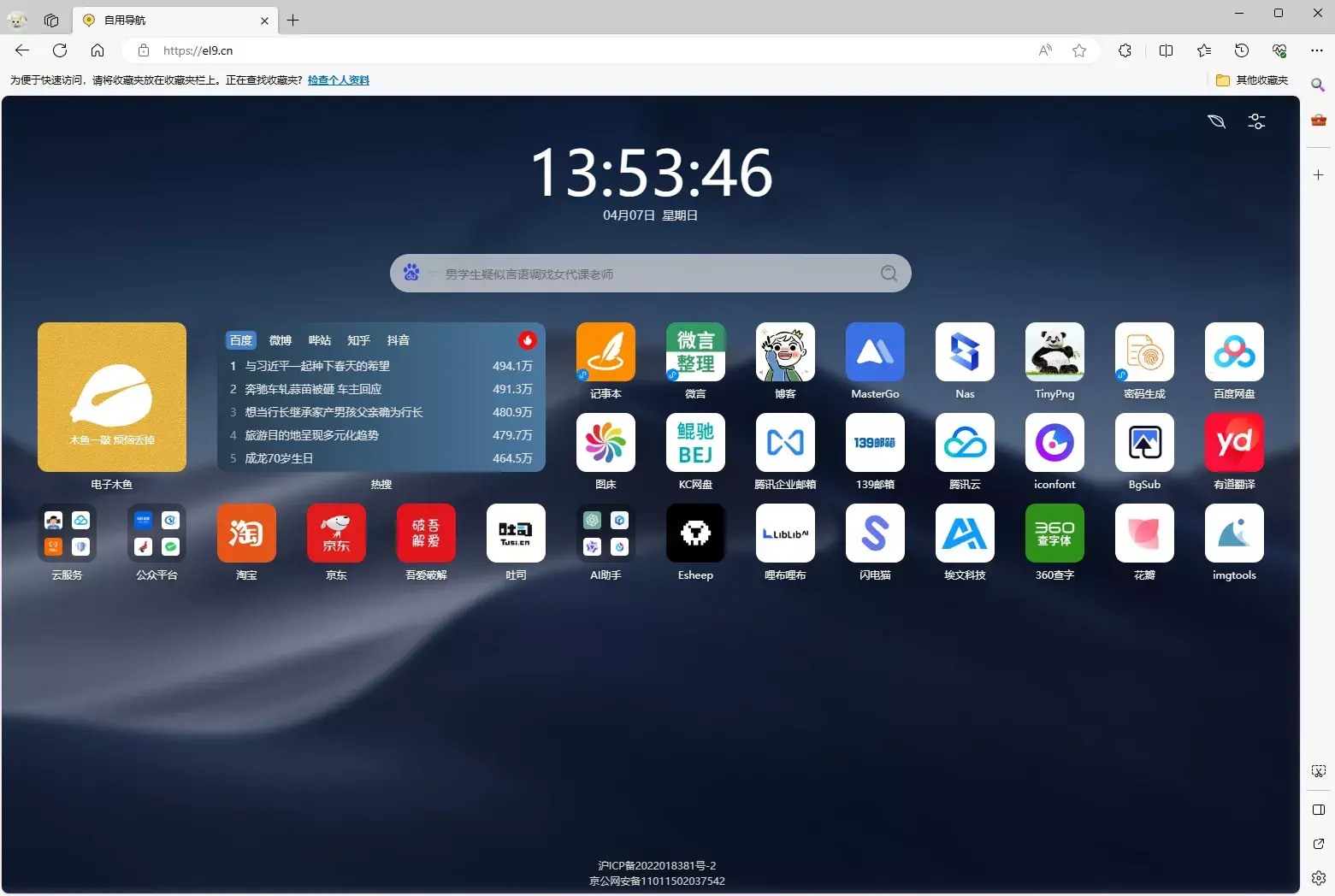This screenshot has height=896, width=1335.
Task: Launch the MasterGo shortcut
Action: (x=875, y=351)
